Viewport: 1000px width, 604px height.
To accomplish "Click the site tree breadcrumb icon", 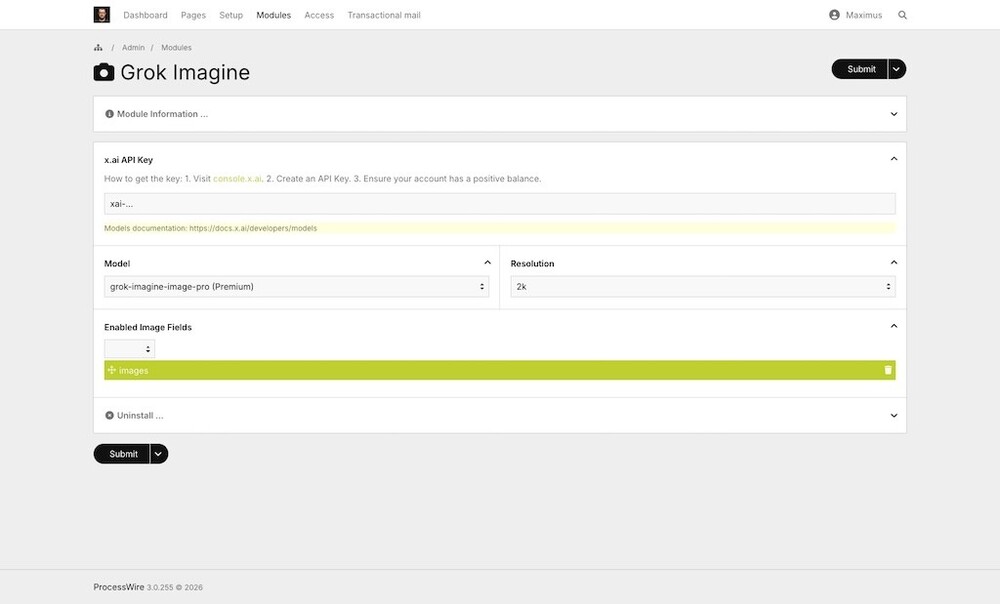I will [98, 48].
